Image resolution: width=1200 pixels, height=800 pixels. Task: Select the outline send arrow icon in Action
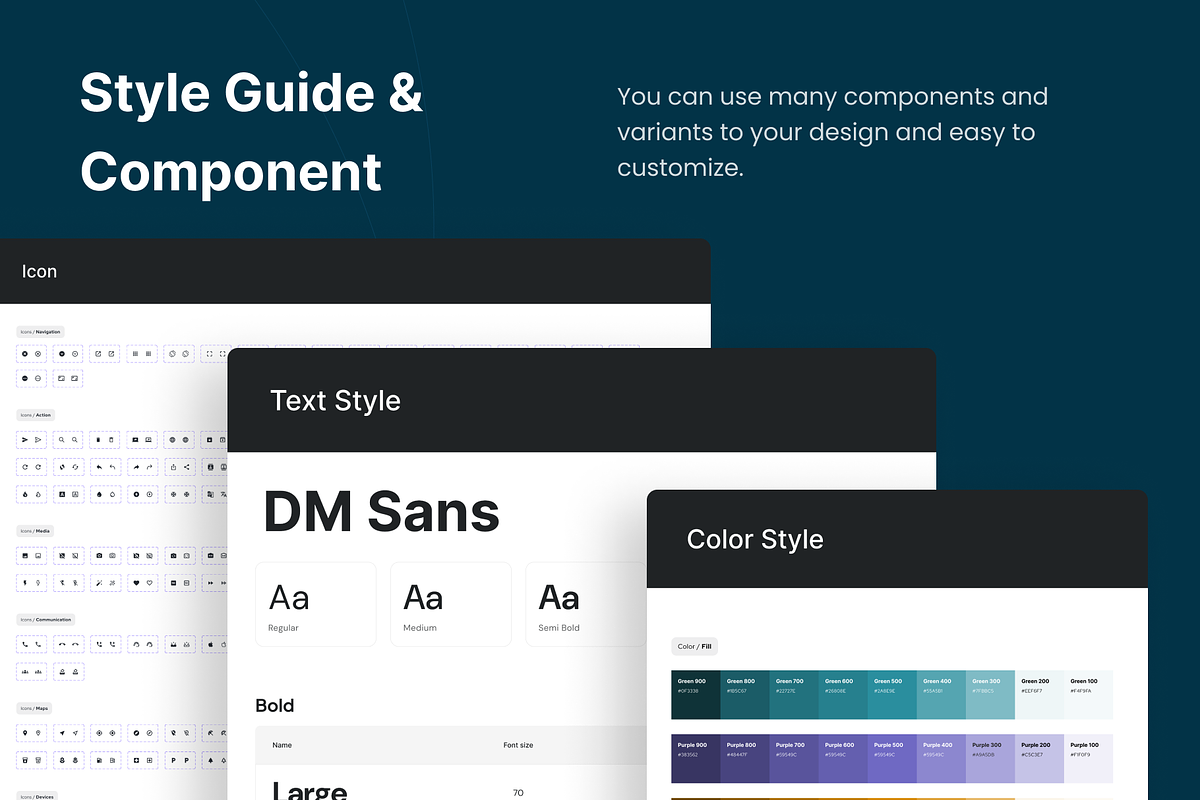[x=38, y=440]
